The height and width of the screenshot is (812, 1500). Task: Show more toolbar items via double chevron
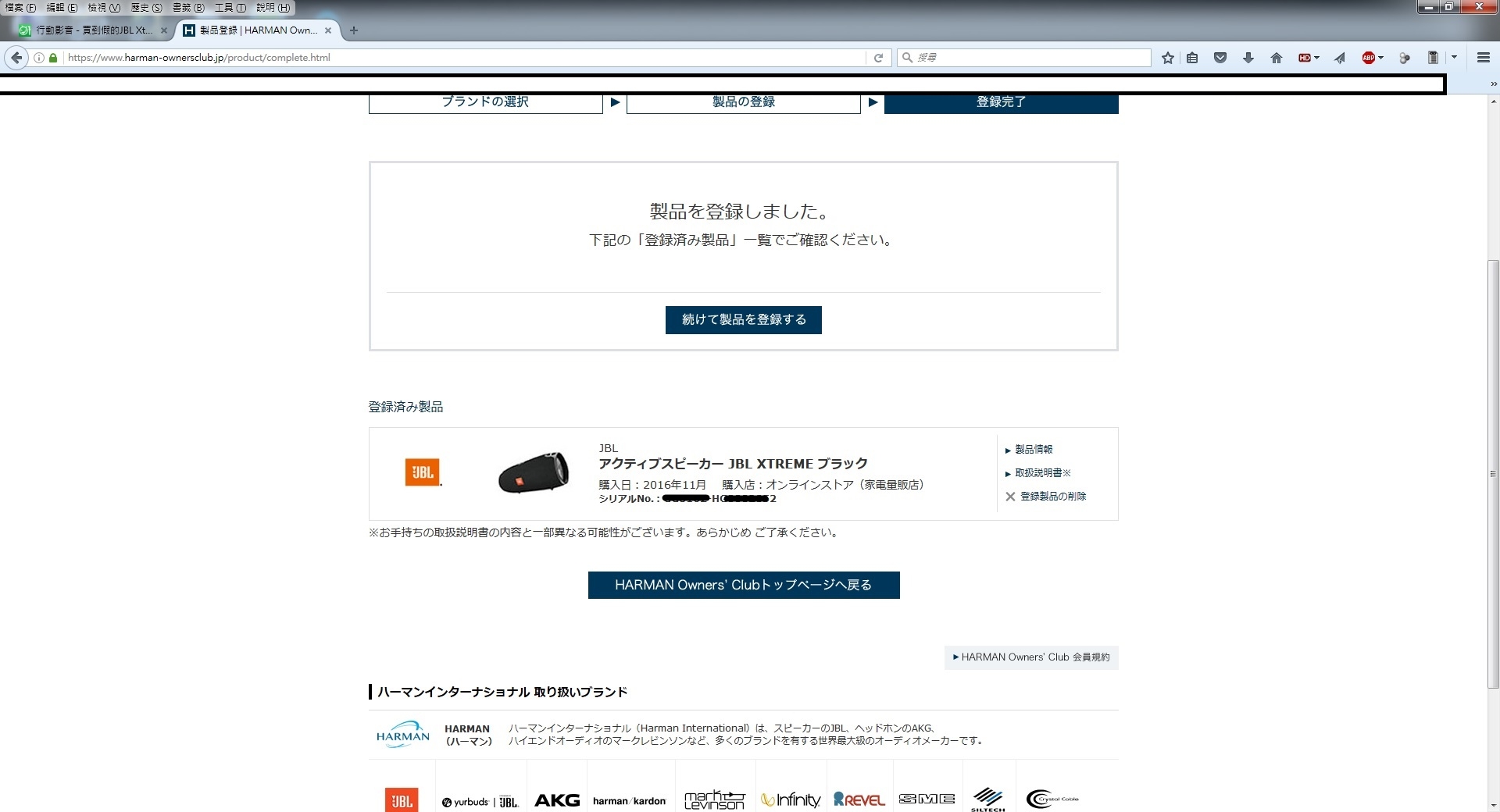coord(1493,84)
